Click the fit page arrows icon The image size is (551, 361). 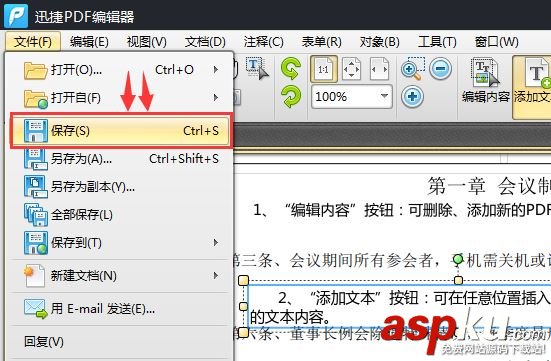click(351, 69)
